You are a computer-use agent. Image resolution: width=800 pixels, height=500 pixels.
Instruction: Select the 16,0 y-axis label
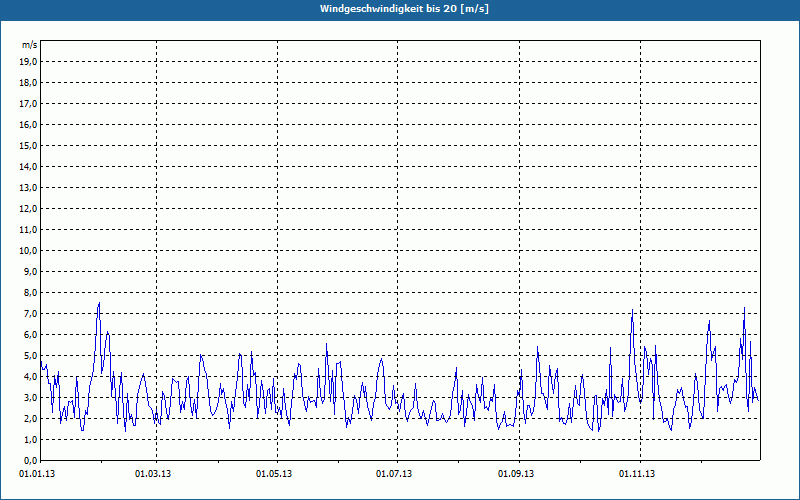pos(28,124)
